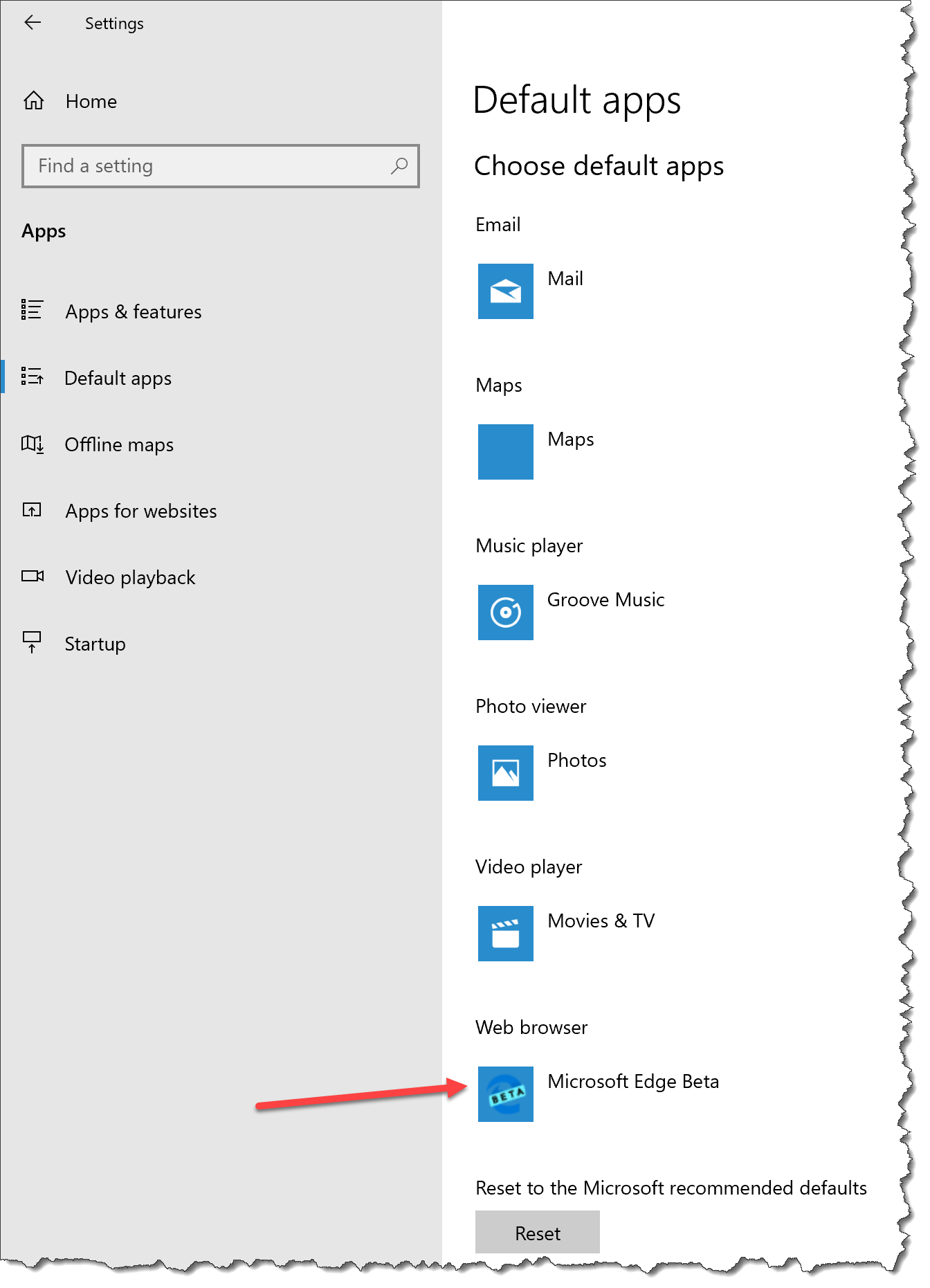Open the Home icon in the sidebar
This screenshot has width=930, height=1288.
(x=33, y=101)
